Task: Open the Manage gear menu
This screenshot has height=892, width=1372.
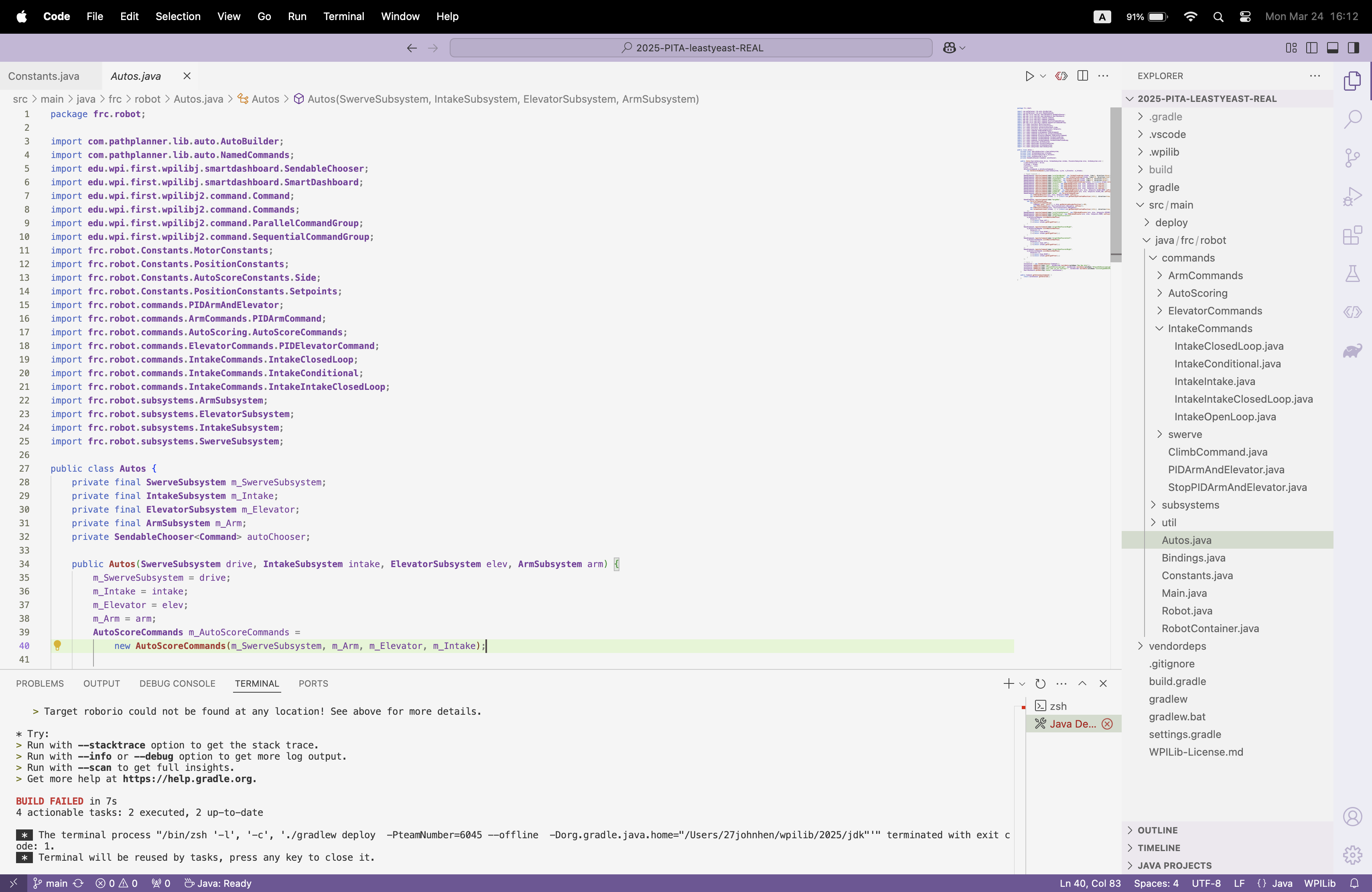Action: point(1352,855)
